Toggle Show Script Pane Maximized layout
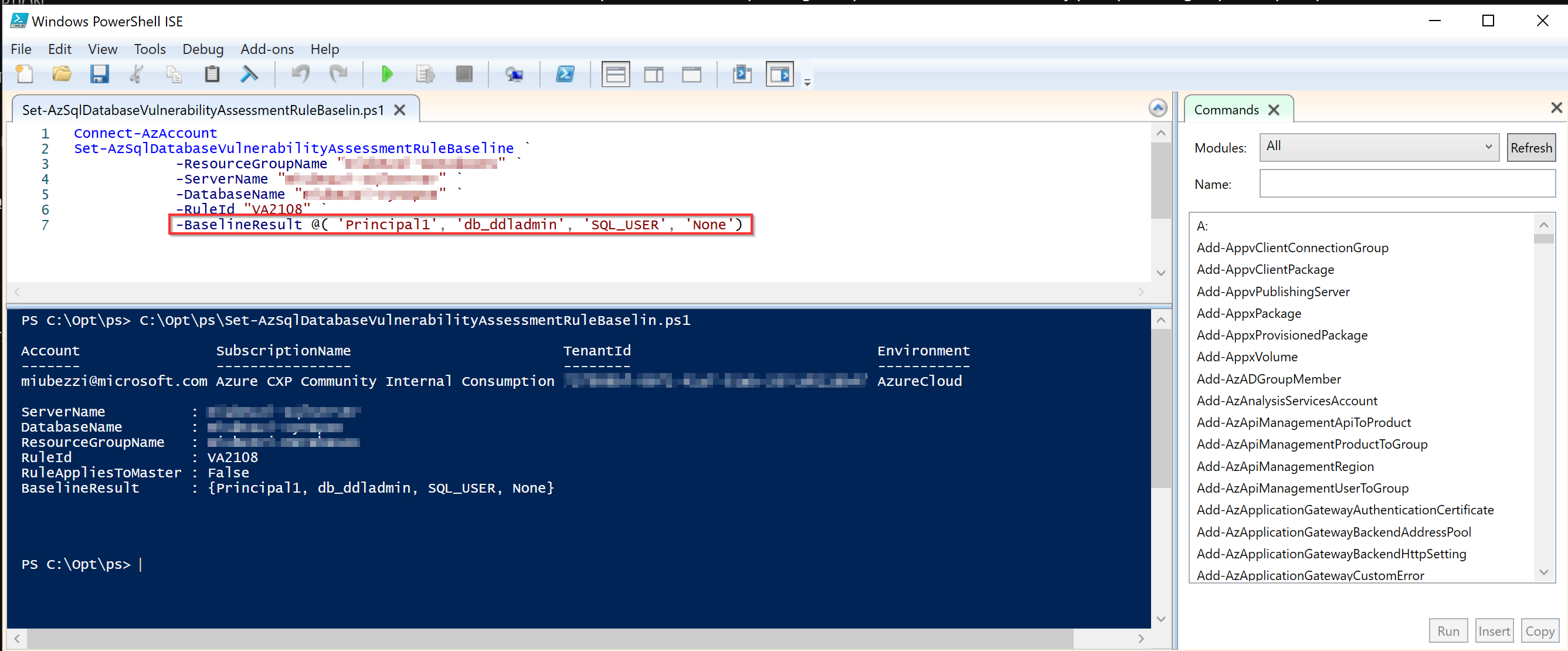This screenshot has height=651, width=1568. pyautogui.click(x=691, y=74)
